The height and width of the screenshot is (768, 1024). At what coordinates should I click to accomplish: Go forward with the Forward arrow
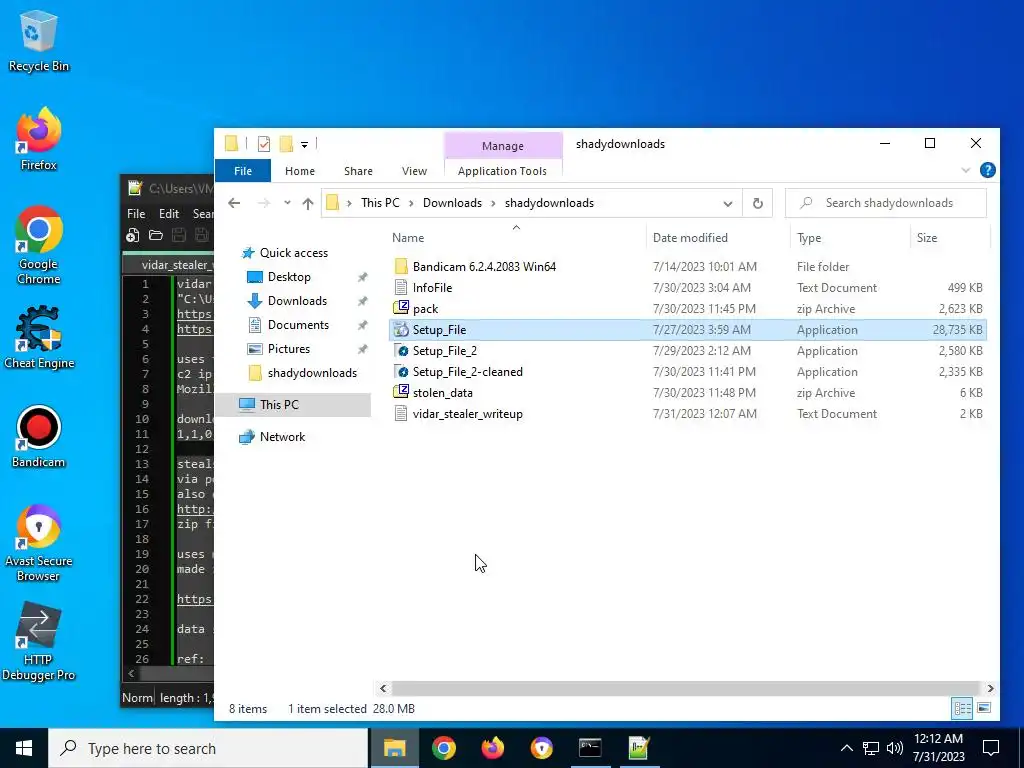coord(264,203)
